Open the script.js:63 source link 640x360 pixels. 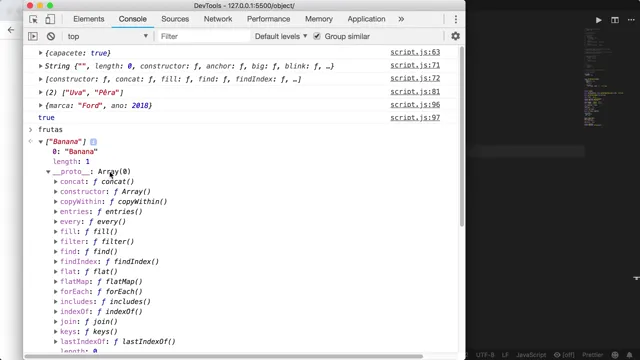click(x=415, y=52)
